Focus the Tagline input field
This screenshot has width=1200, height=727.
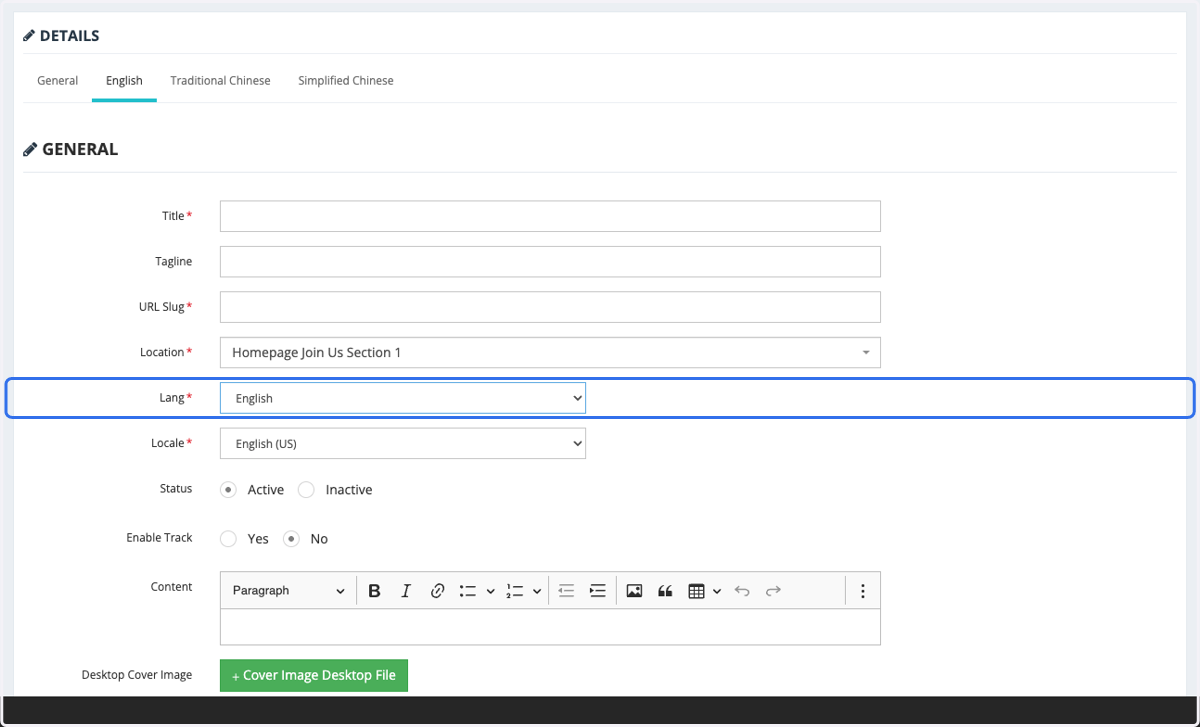coord(550,261)
